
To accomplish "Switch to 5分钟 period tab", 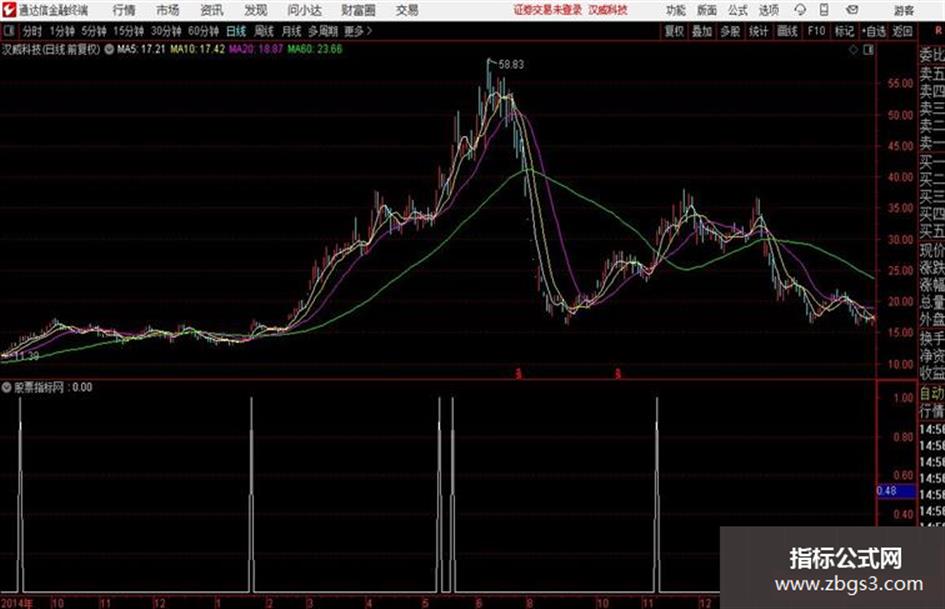I will (94, 31).
